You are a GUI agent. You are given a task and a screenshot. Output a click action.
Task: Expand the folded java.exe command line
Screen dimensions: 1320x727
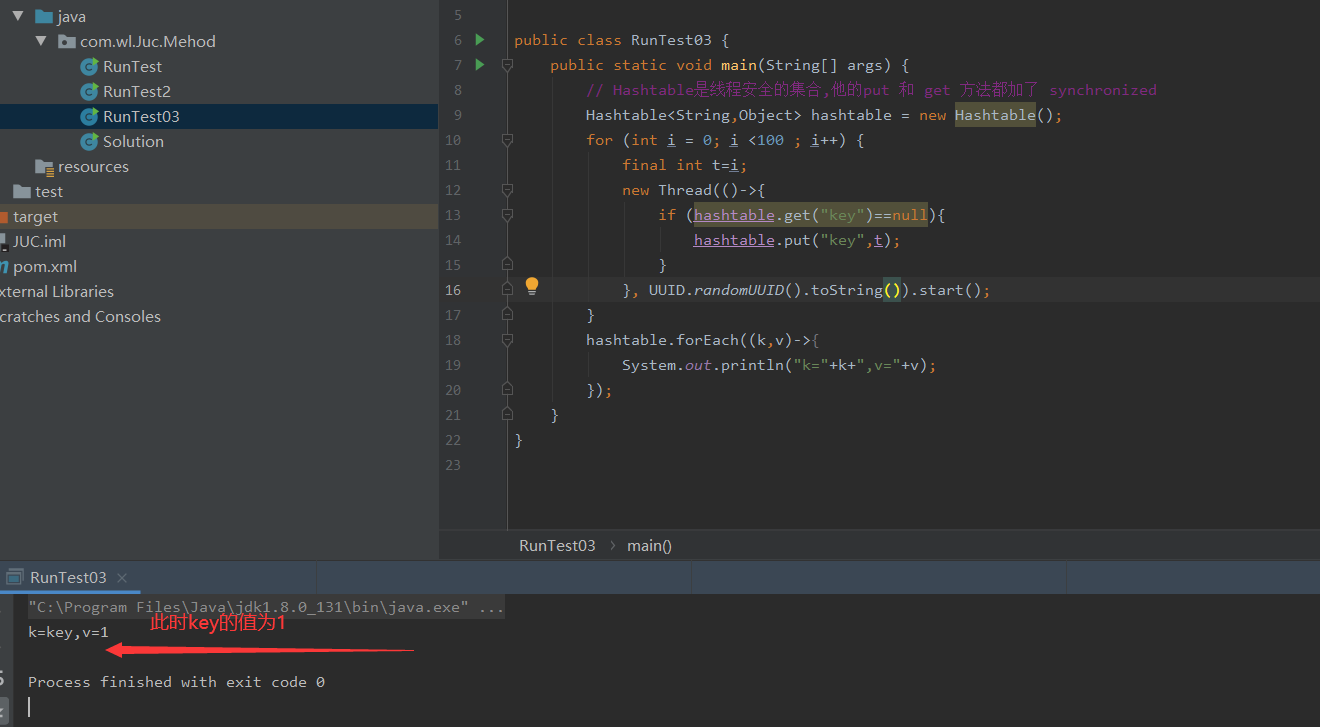click(x=266, y=607)
